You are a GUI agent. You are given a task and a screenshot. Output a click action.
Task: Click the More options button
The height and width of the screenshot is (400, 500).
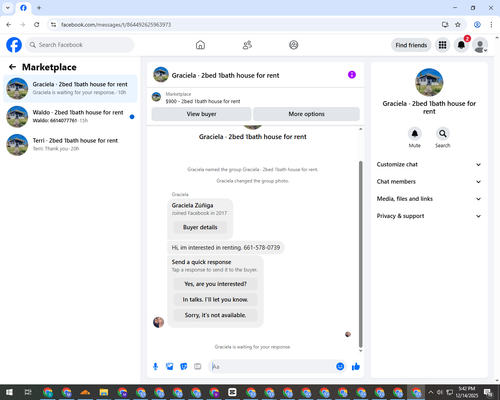coord(306,114)
